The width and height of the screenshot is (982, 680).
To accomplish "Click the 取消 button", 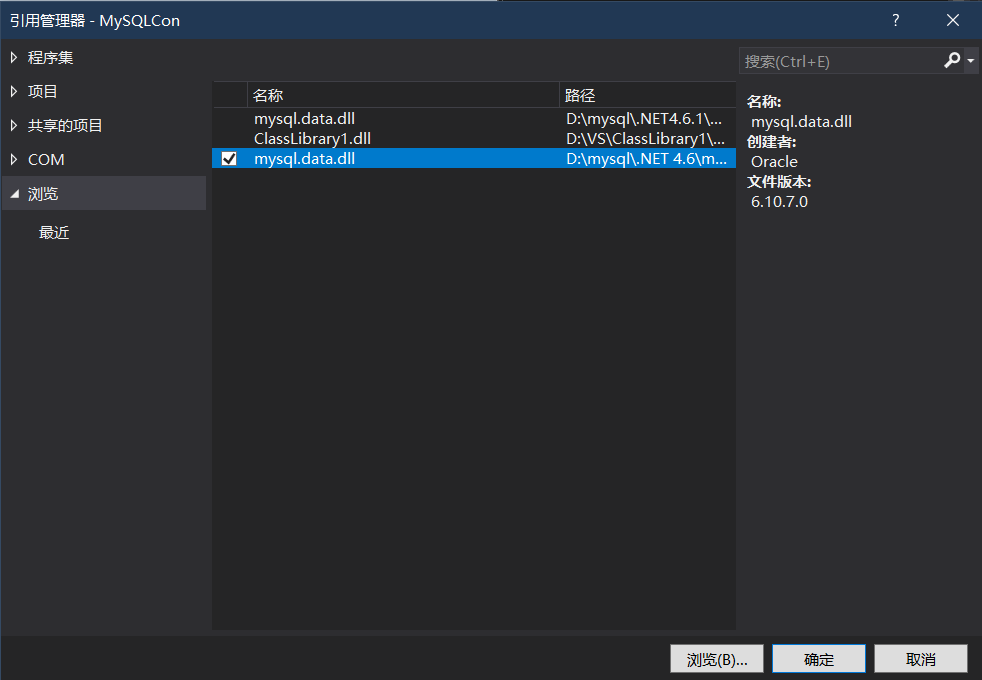I will coord(920,658).
